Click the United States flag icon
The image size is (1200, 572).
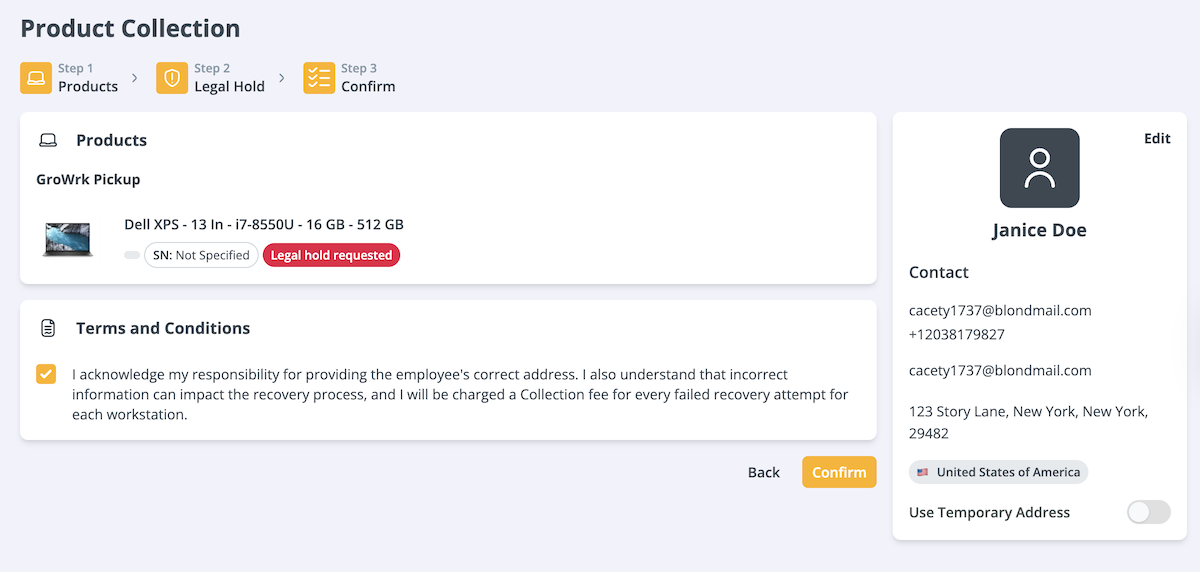point(922,472)
